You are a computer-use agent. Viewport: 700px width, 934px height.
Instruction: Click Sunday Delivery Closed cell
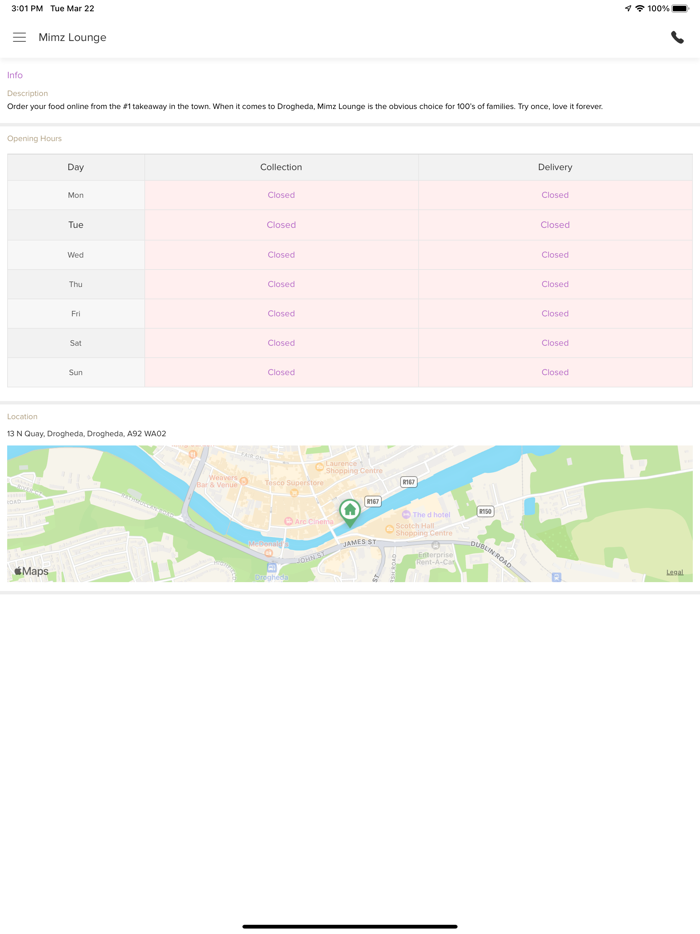click(555, 372)
